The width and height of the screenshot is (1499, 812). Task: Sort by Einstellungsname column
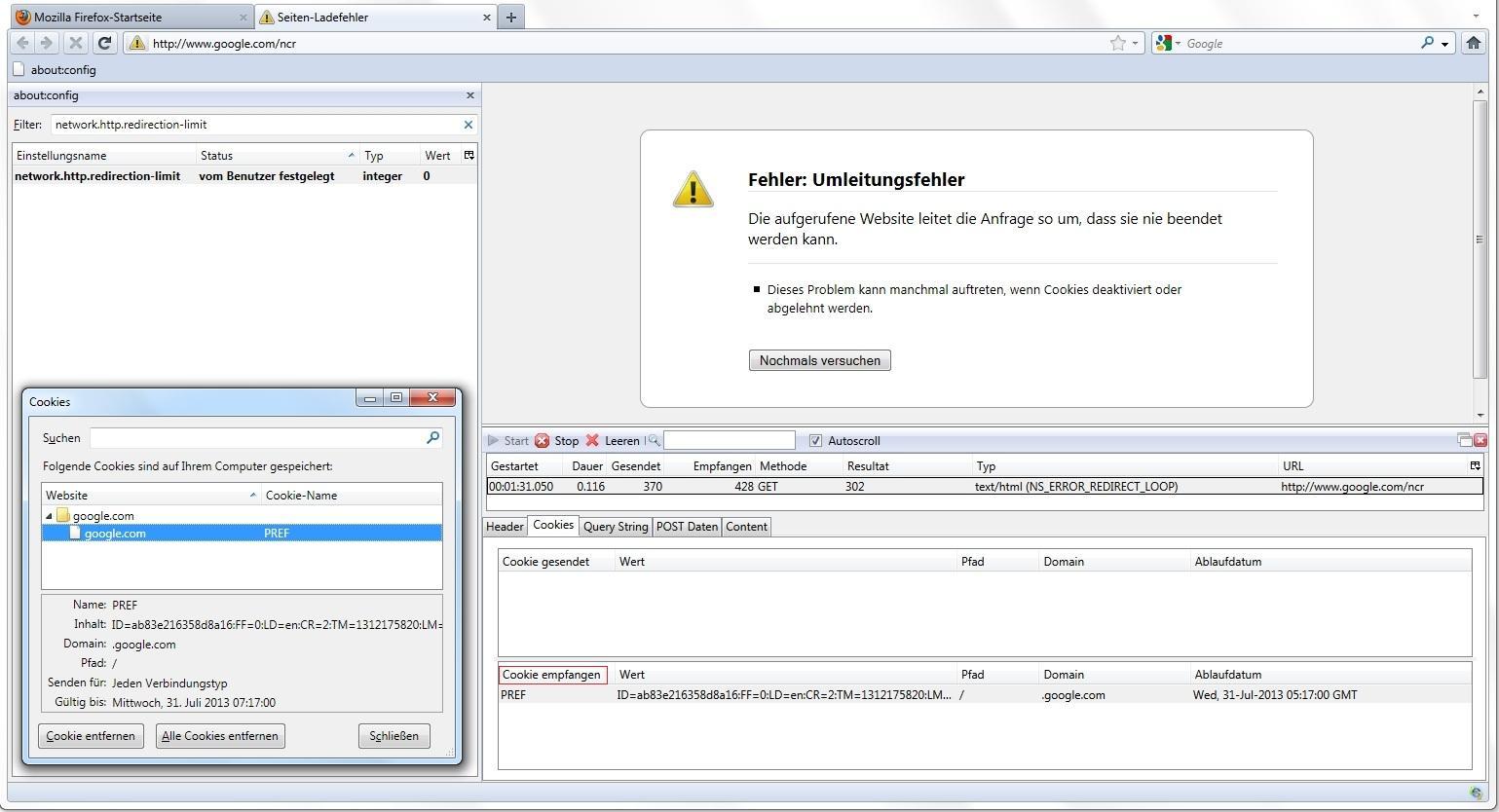pos(104,156)
